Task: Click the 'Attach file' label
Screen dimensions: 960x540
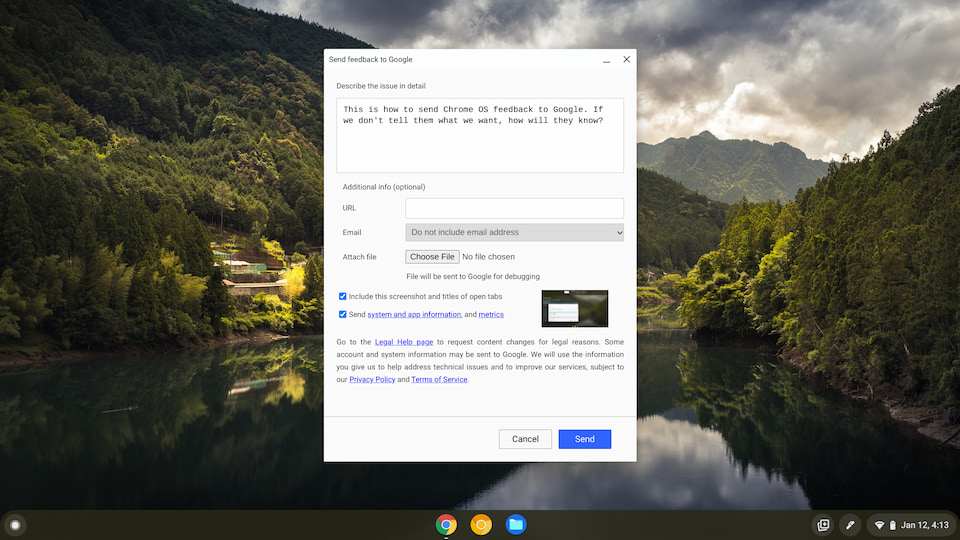Action: click(x=359, y=257)
